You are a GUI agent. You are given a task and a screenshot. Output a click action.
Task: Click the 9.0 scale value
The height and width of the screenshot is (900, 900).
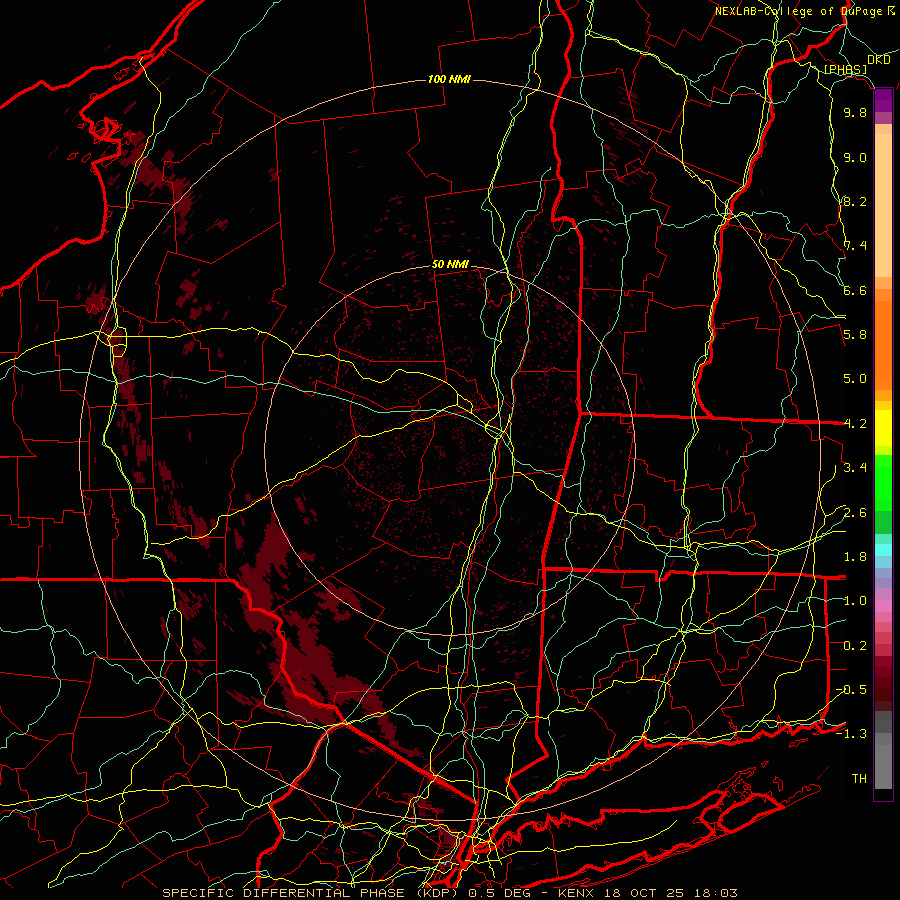pyautogui.click(x=855, y=157)
